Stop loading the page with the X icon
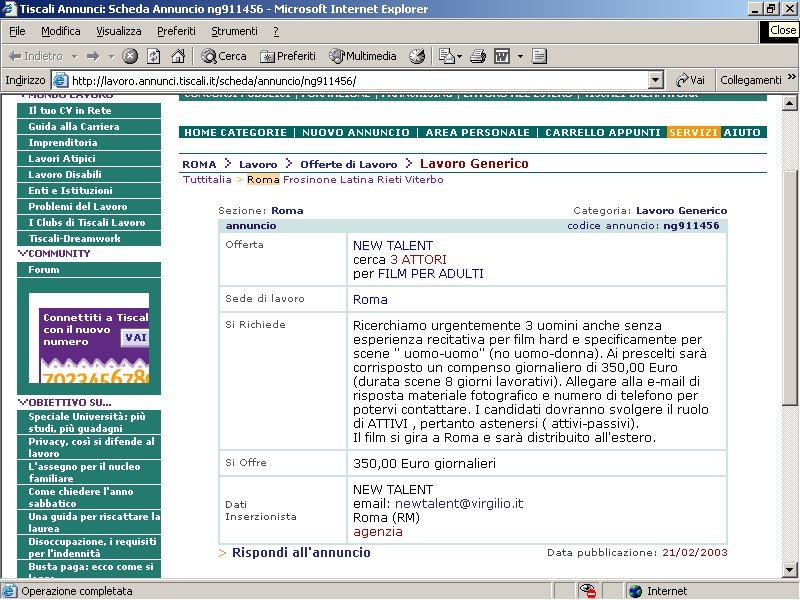The image size is (800, 600). click(130, 56)
